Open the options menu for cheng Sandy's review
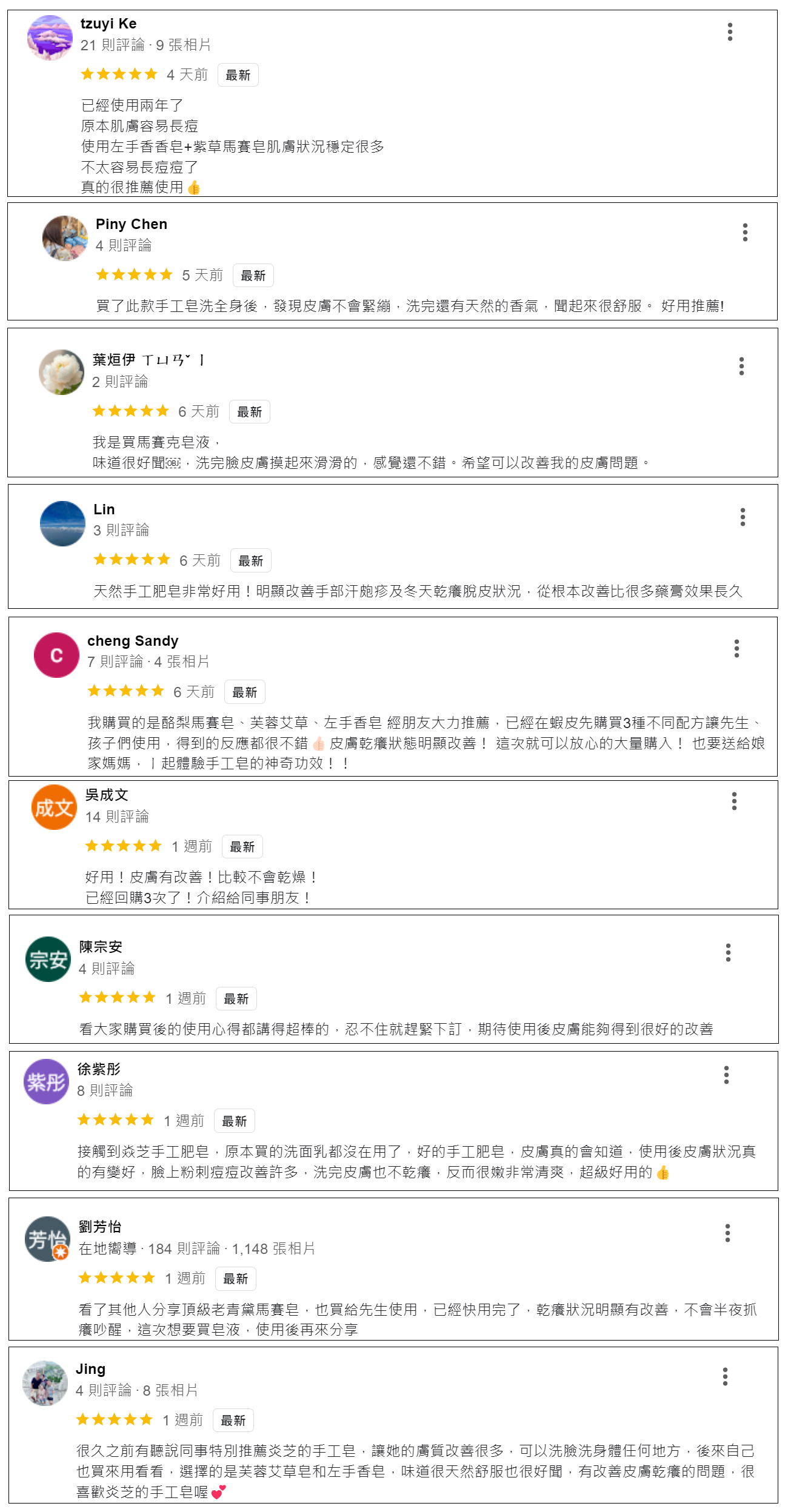Viewport: 788px width, 1512px height. point(736,648)
